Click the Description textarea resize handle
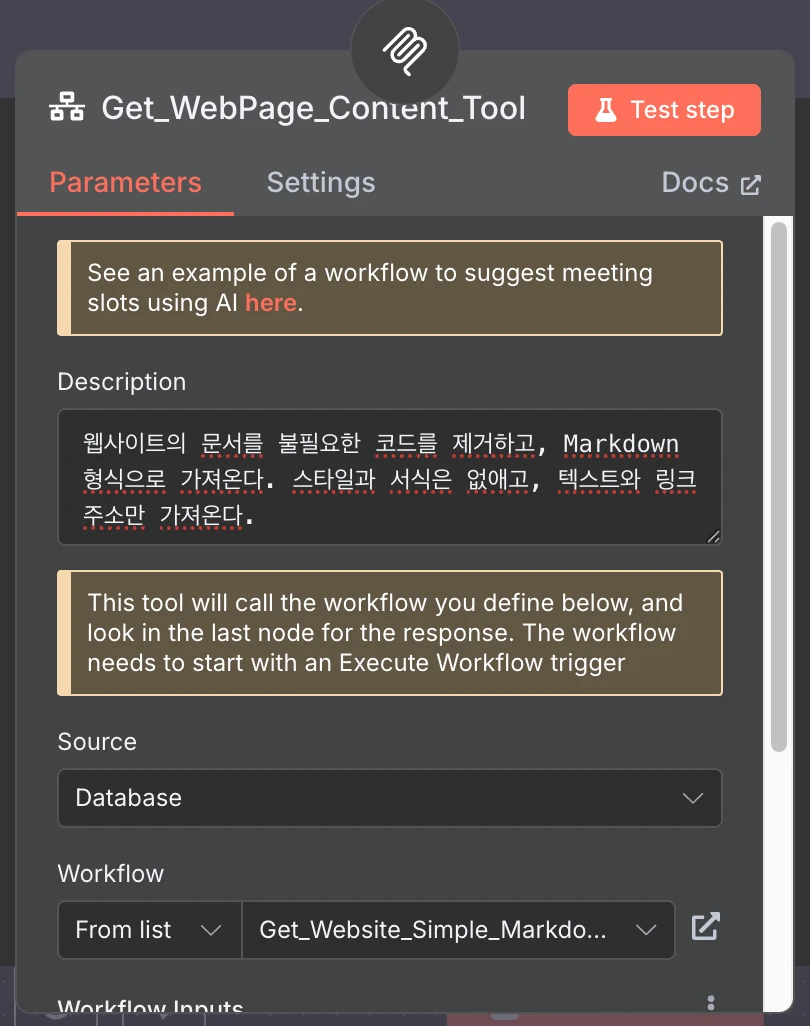810x1026 pixels. click(x=713, y=537)
